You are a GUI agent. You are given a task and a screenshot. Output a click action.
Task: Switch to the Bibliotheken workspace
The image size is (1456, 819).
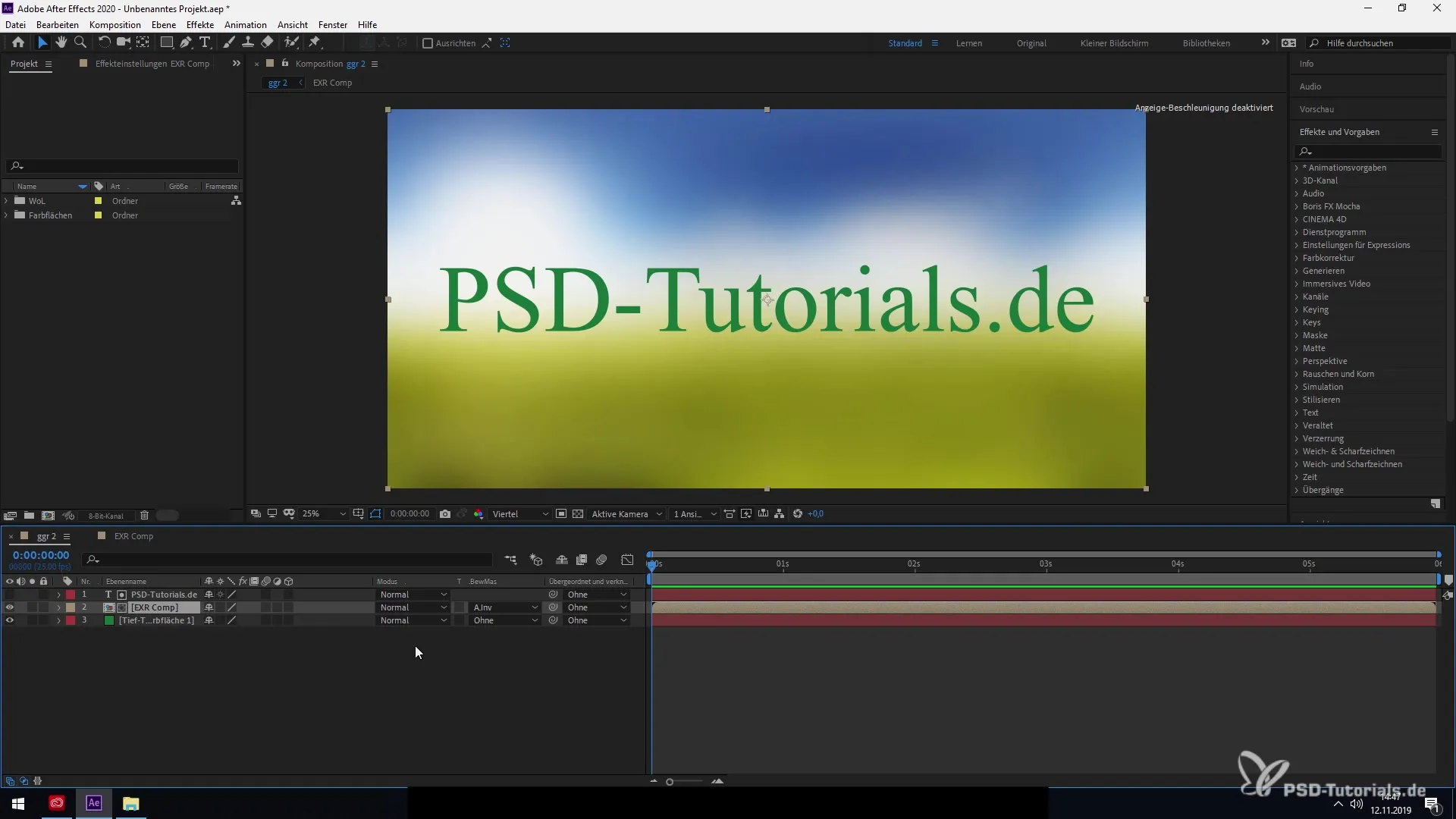(x=1207, y=43)
